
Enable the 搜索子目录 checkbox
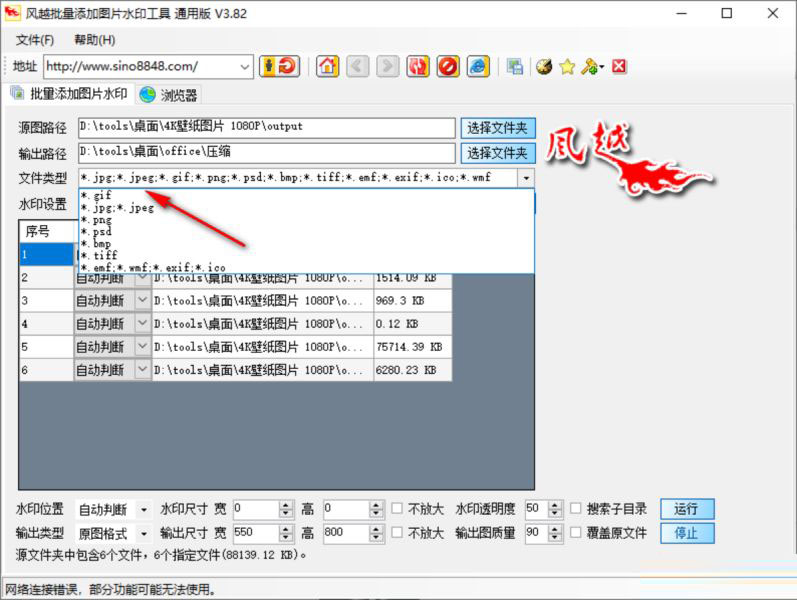[x=576, y=508]
